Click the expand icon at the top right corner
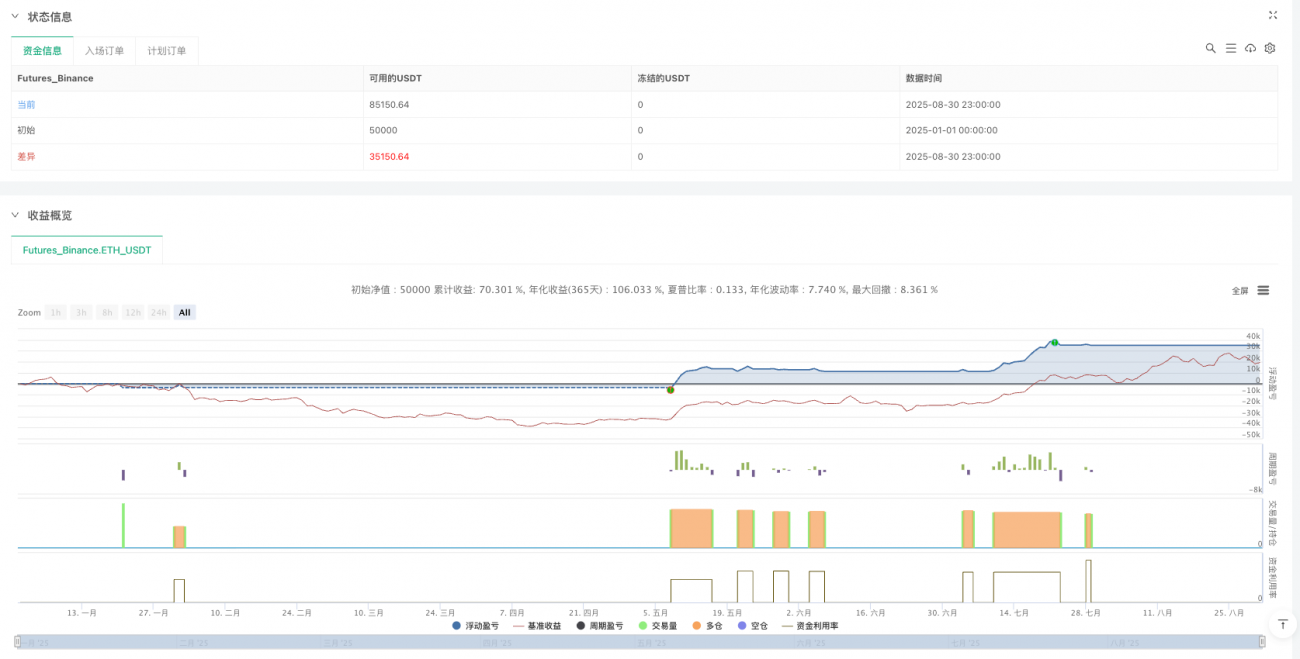The height and width of the screenshot is (659, 1300). [1272, 15]
